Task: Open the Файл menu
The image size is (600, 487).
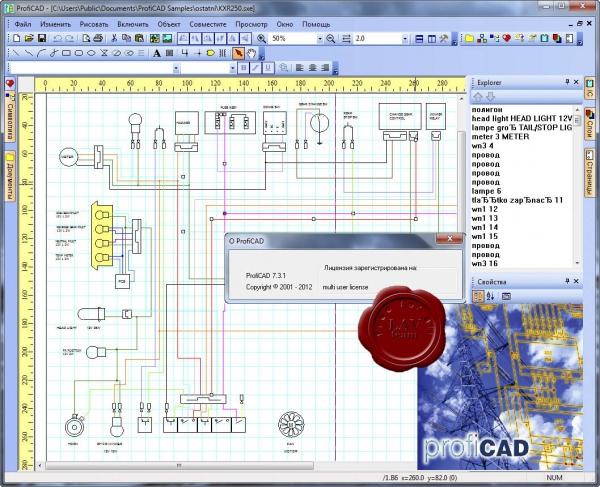Action: coord(23,24)
